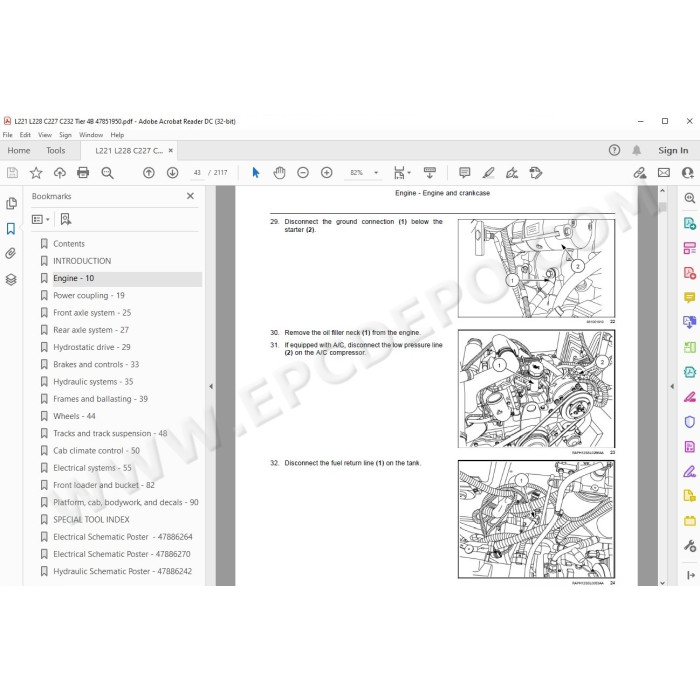700x700 pixels.
Task: Open the More Tools wrench icon
Action: click(689, 546)
